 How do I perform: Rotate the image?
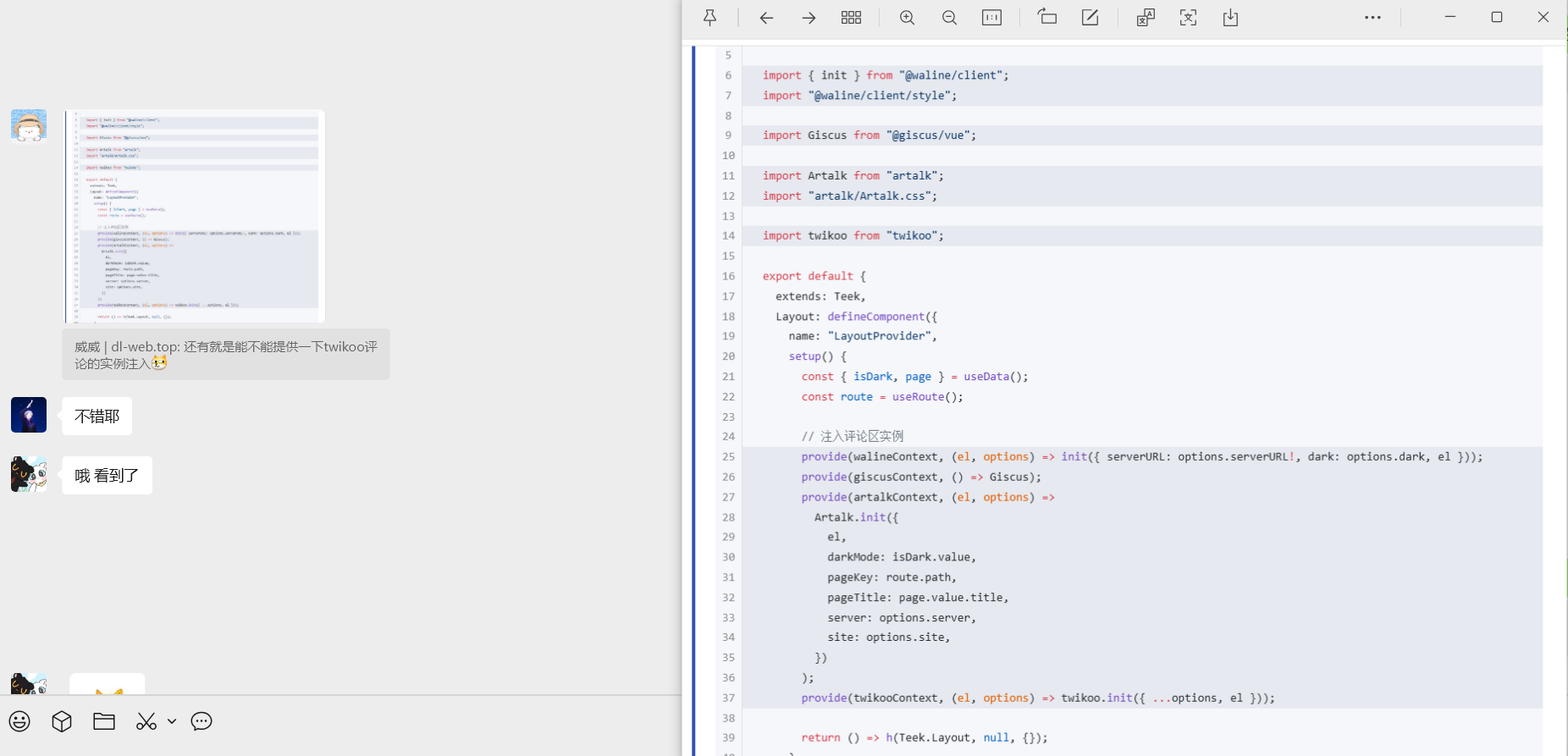(1047, 18)
